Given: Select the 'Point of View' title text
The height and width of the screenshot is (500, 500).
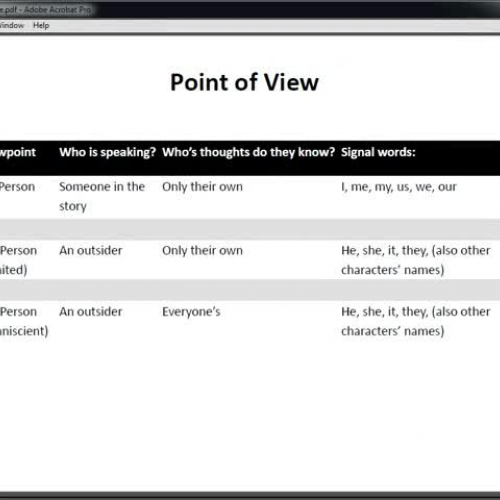Looking at the screenshot, I should click(244, 82).
